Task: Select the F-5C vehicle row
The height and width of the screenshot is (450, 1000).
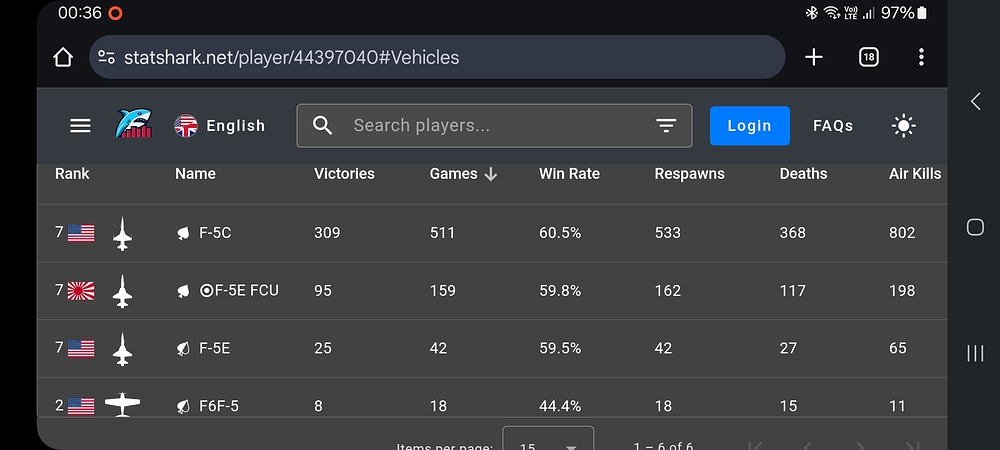Action: [492, 233]
